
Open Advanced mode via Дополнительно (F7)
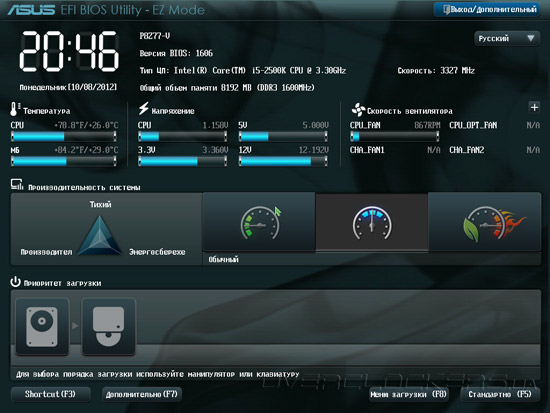coord(142,394)
